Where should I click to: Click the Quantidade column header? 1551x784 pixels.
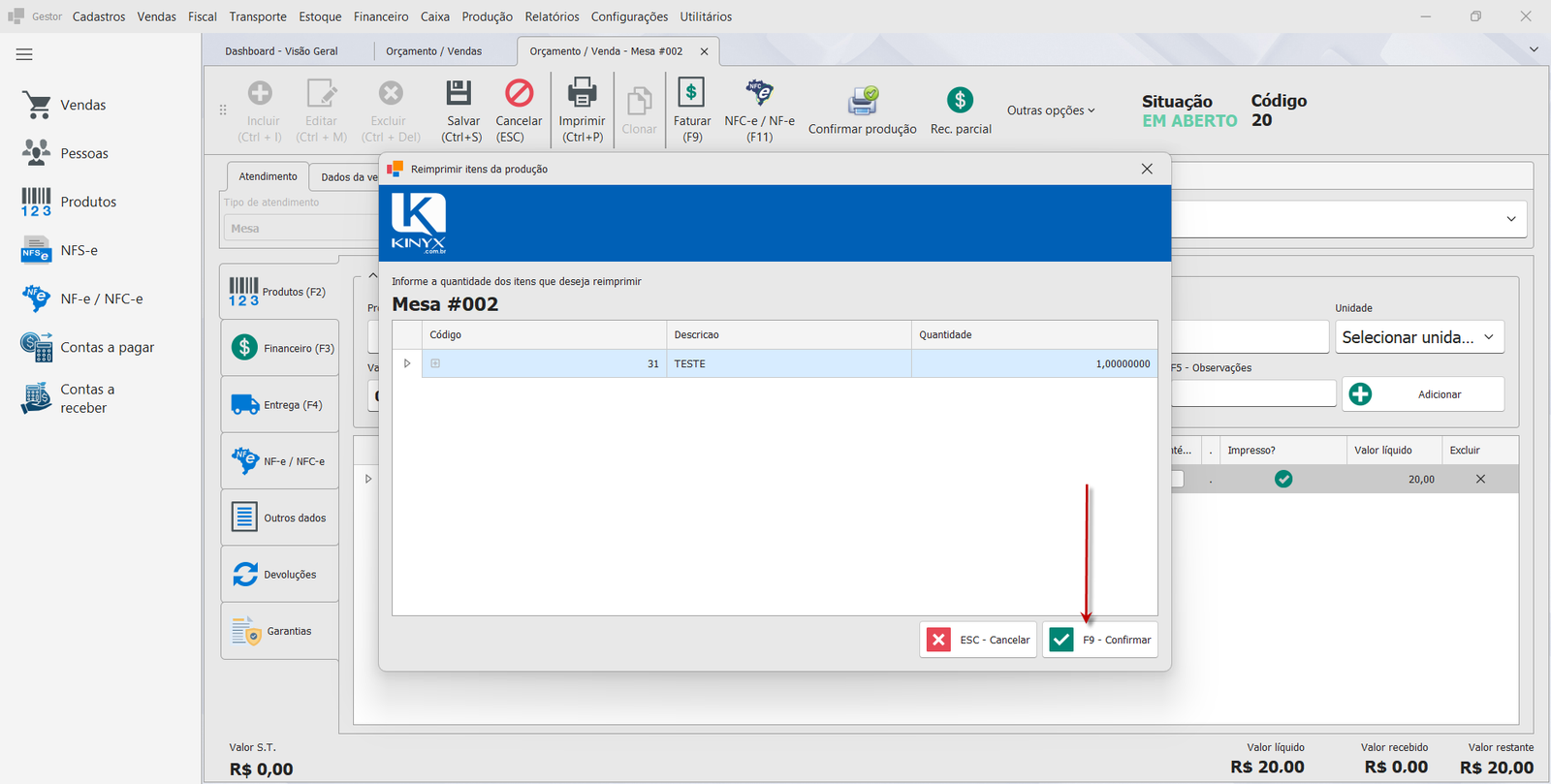coord(1034,334)
